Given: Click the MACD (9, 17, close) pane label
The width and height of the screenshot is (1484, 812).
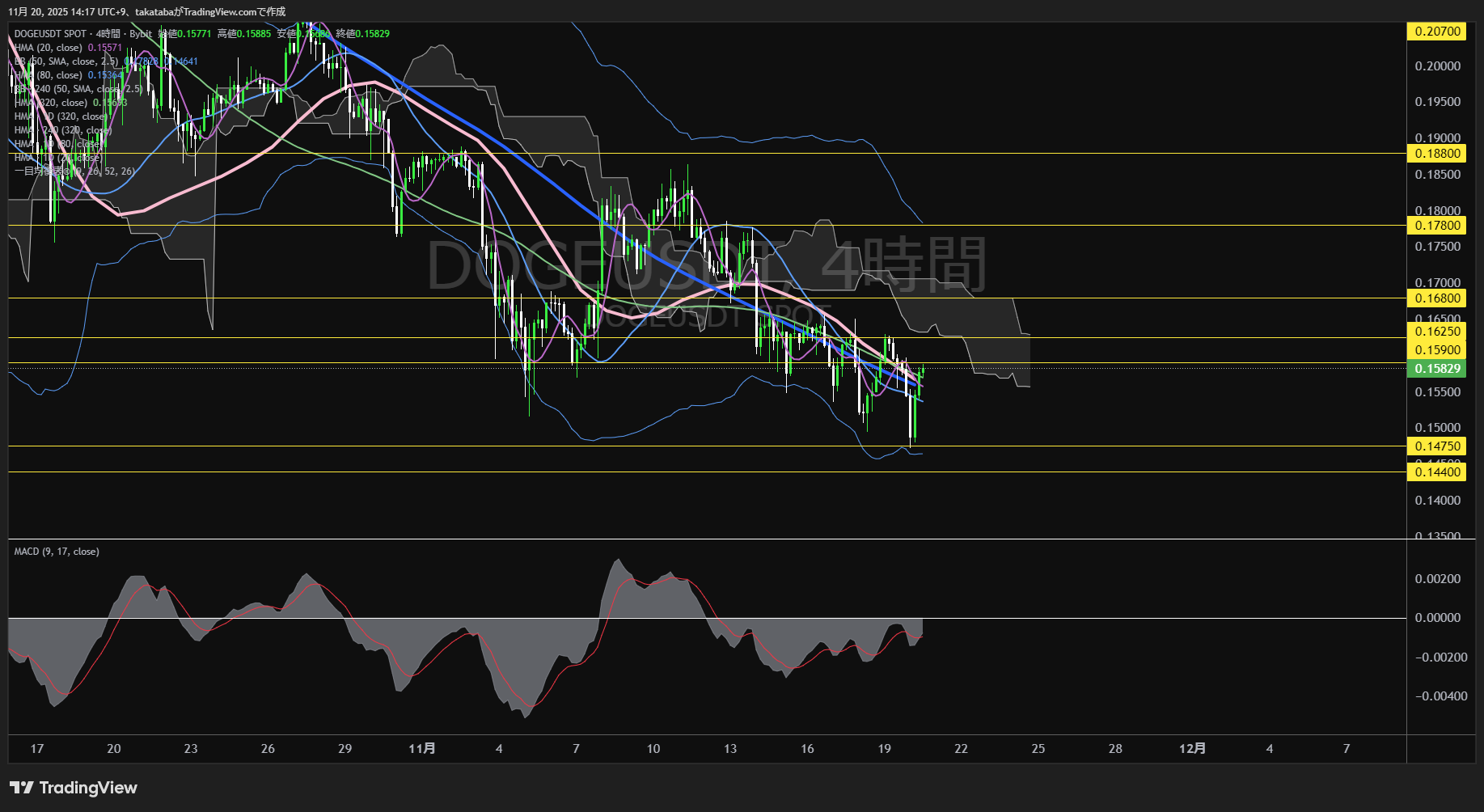Looking at the screenshot, I should click(x=57, y=552).
